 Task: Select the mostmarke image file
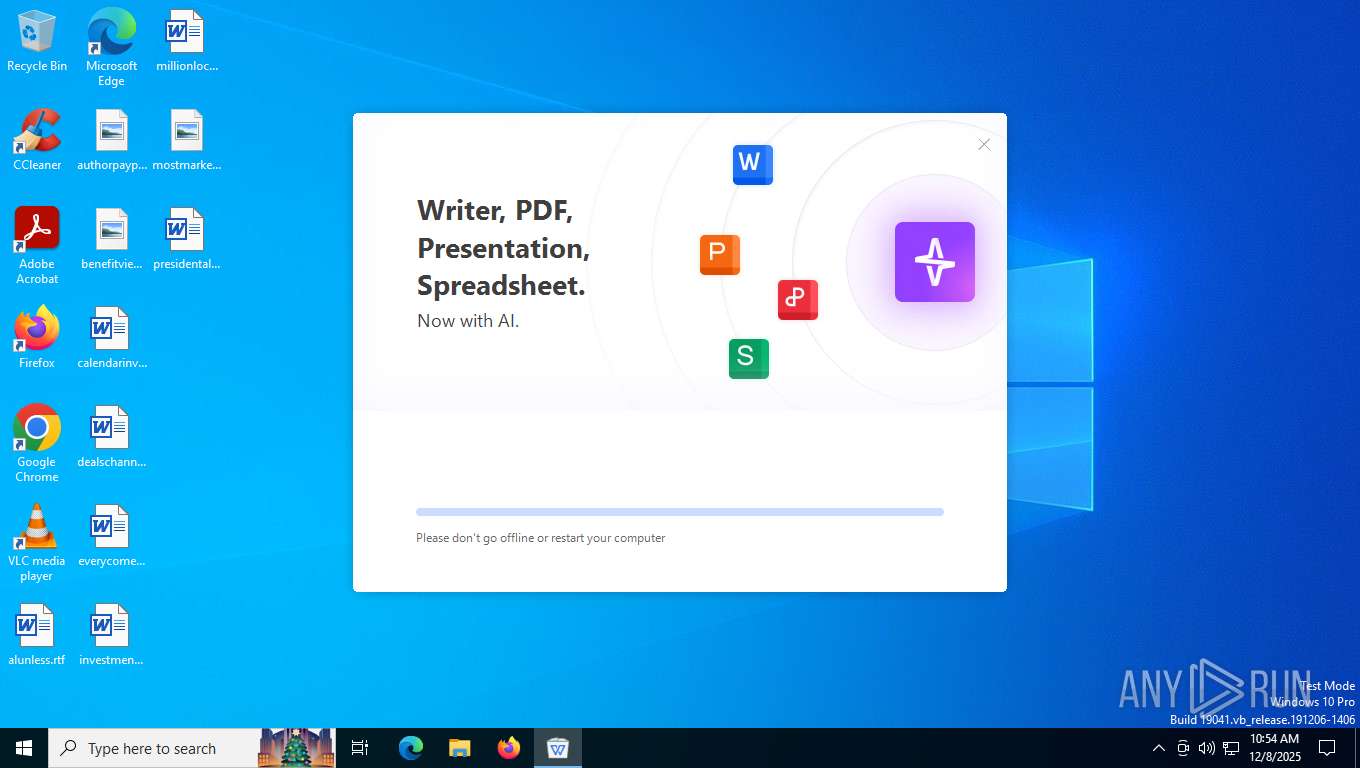tap(186, 140)
